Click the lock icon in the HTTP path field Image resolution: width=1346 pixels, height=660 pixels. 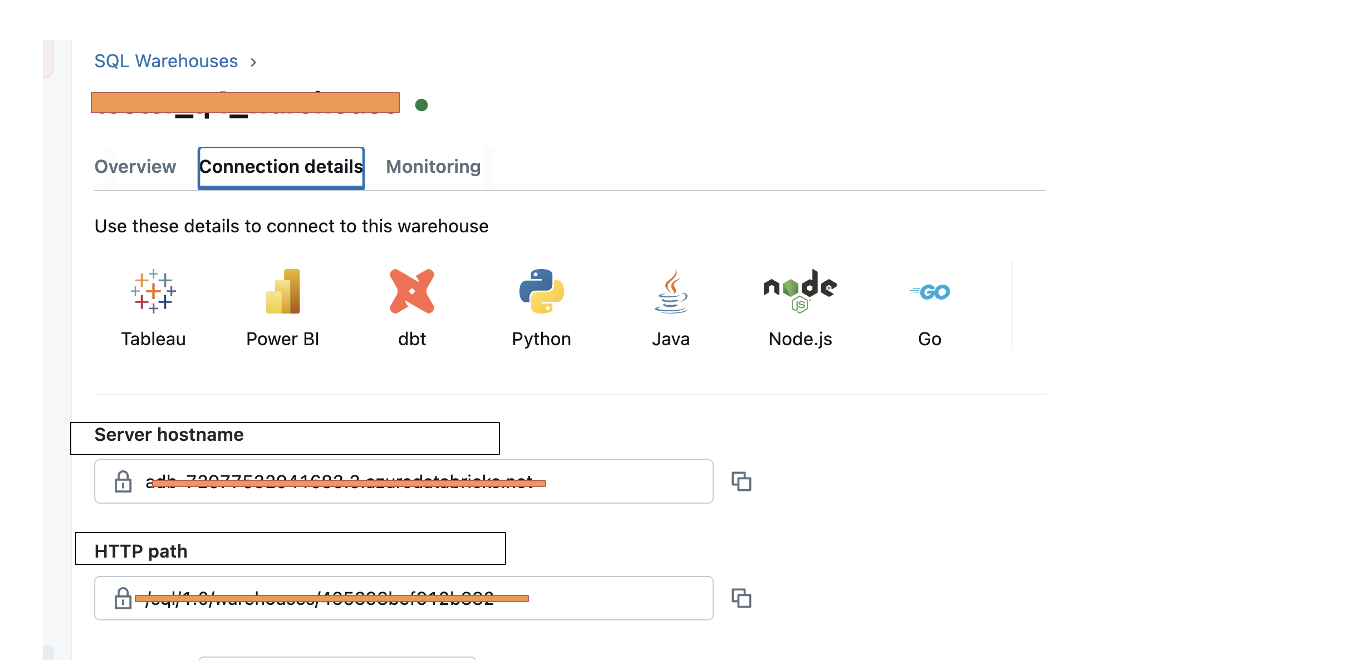(x=122, y=597)
